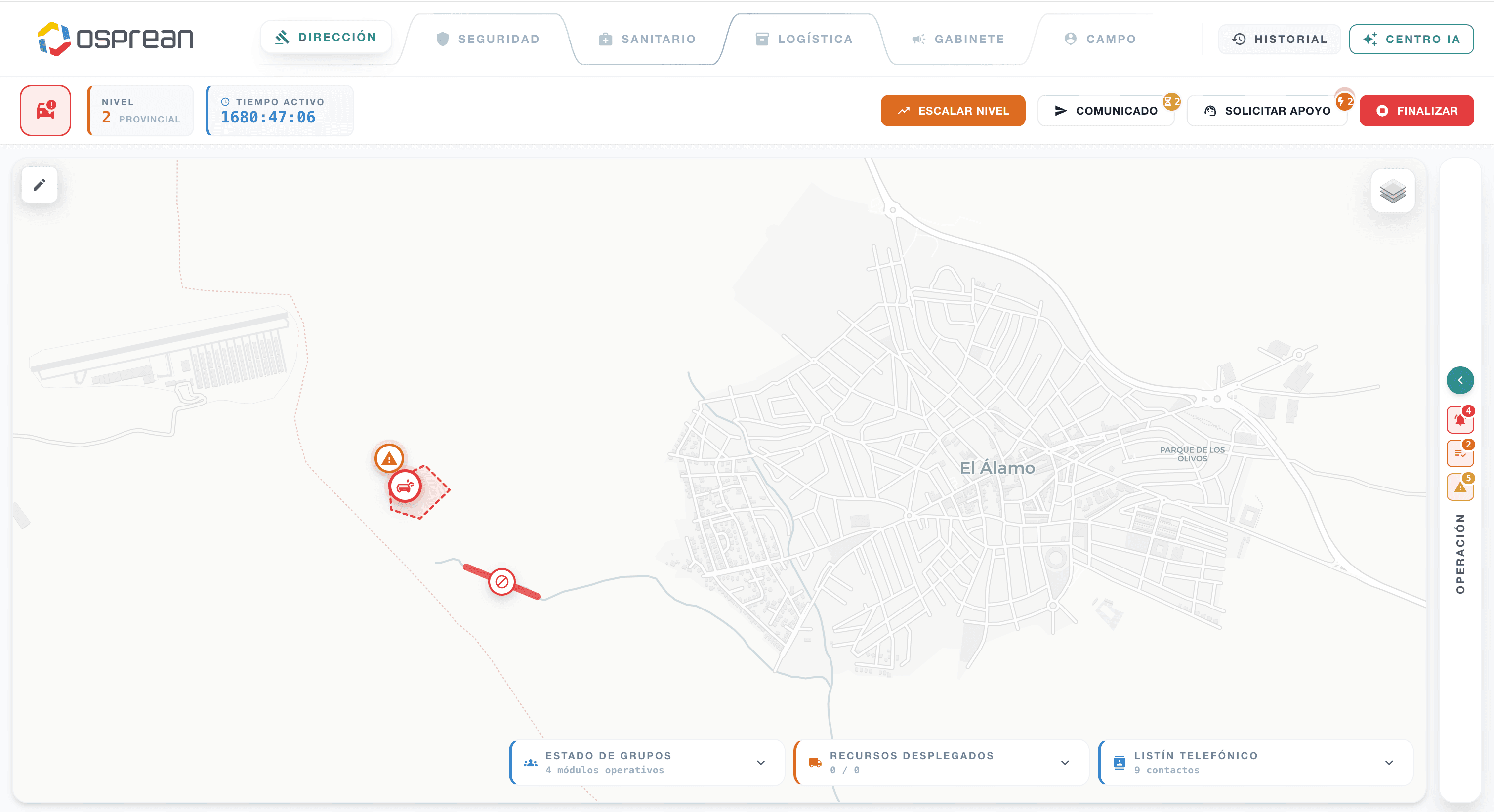This screenshot has height=812, width=1494.
Task: Open the Historial view
Action: click(1280, 39)
